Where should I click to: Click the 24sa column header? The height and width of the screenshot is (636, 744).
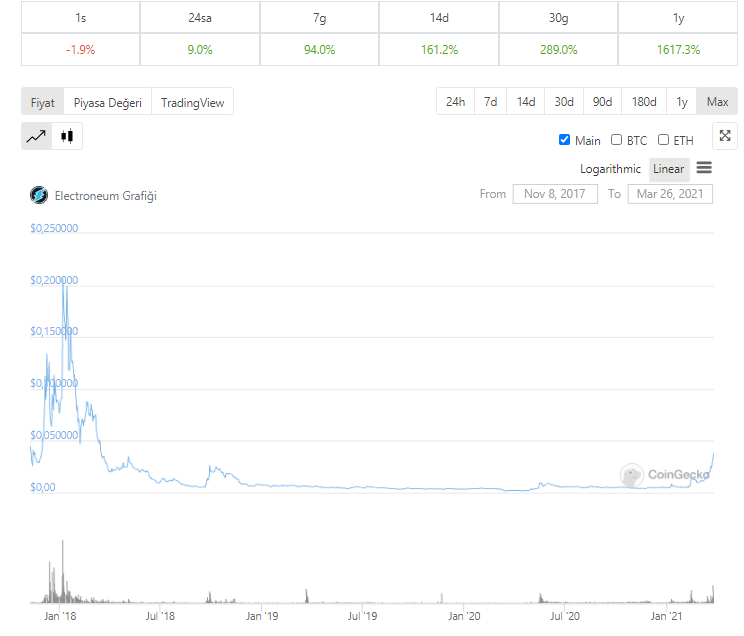tap(200, 18)
